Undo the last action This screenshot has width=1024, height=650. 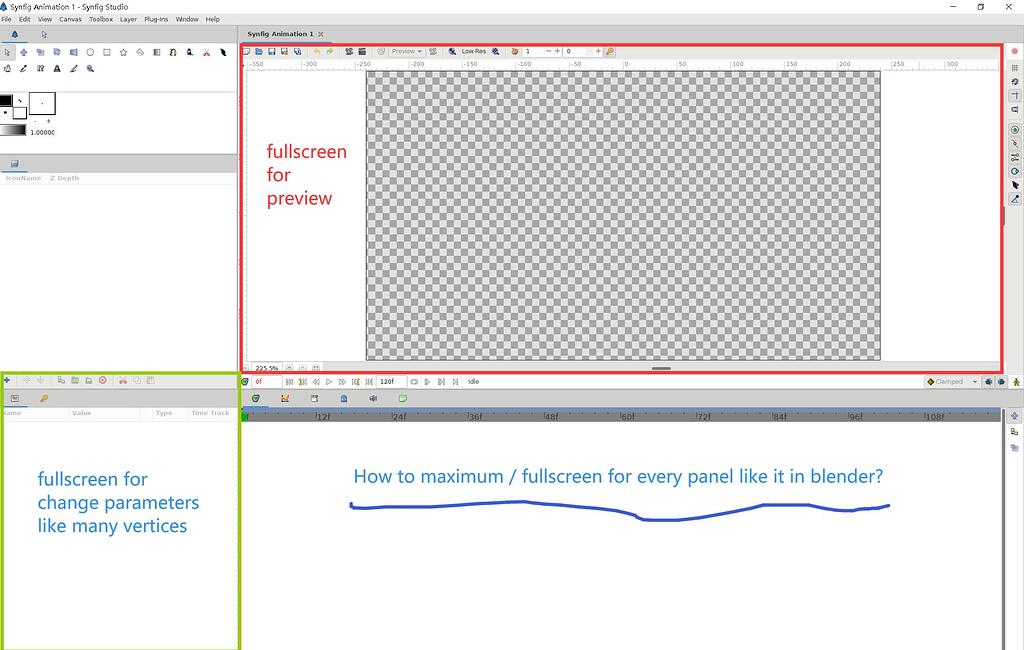point(318,51)
